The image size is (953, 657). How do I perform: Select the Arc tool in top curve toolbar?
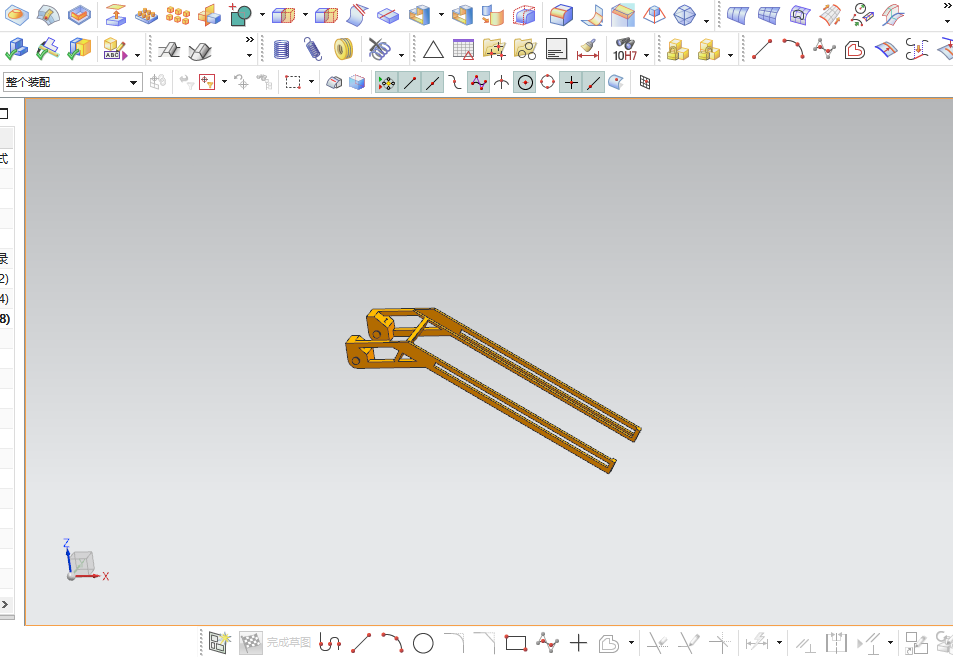[x=793, y=49]
